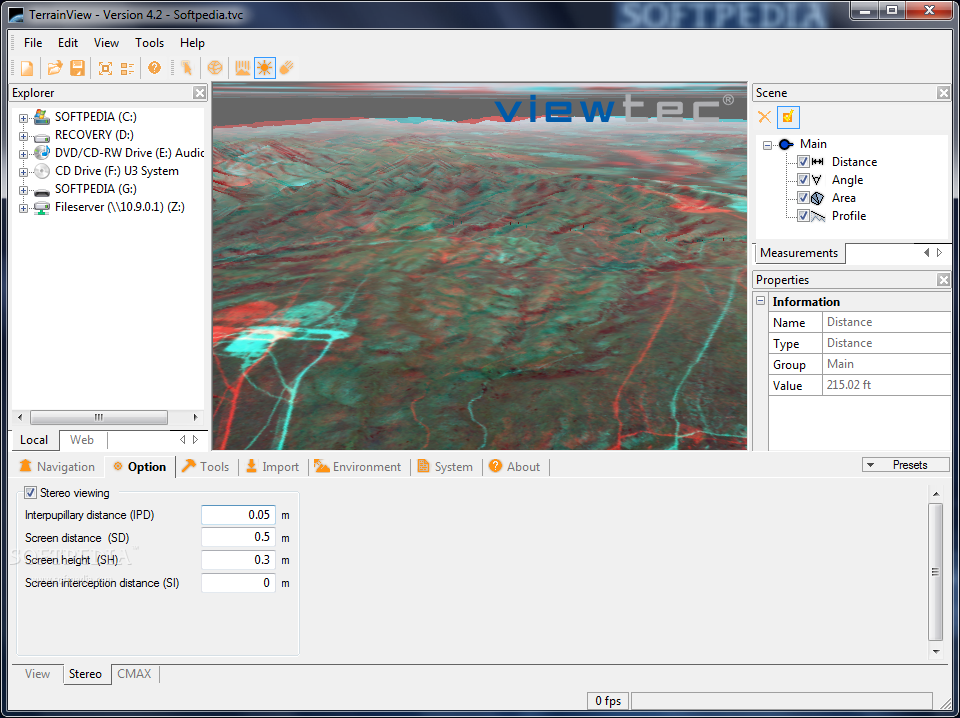Image resolution: width=960 pixels, height=718 pixels.
Task: Toggle the Distance checkbox in Scene tree
Action: 803,162
